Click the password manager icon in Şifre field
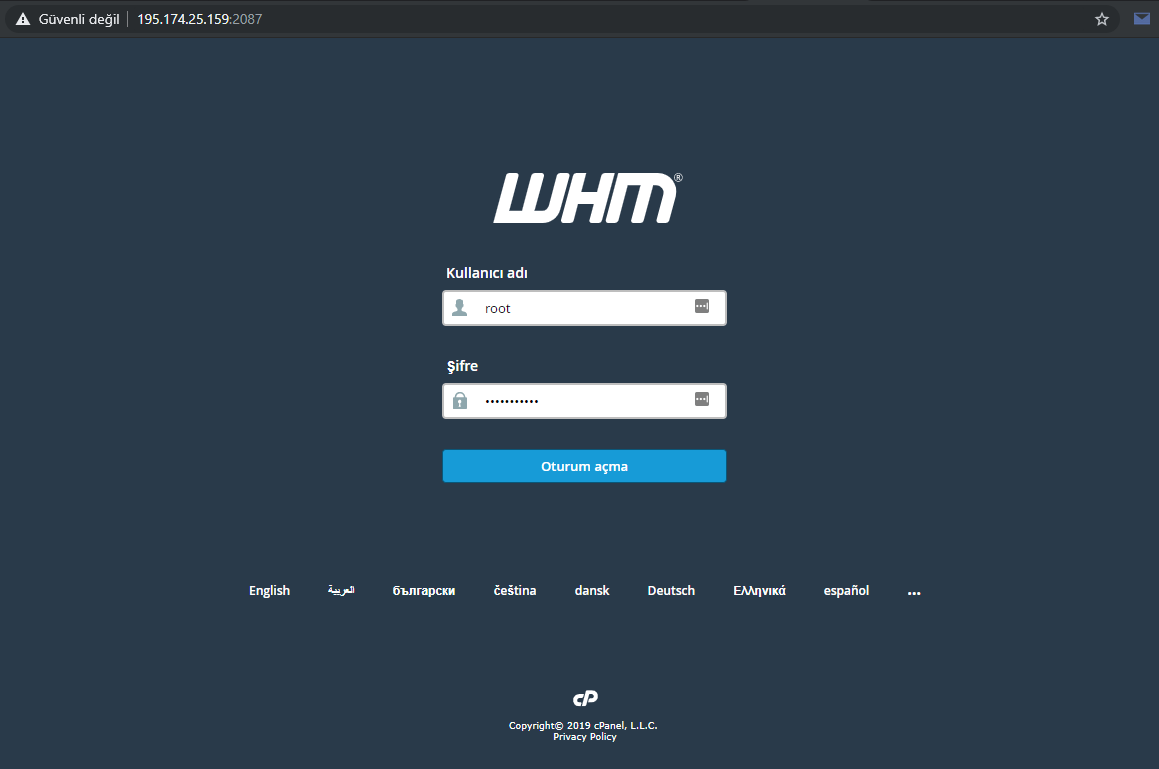Image resolution: width=1159 pixels, height=769 pixels. coord(701,399)
